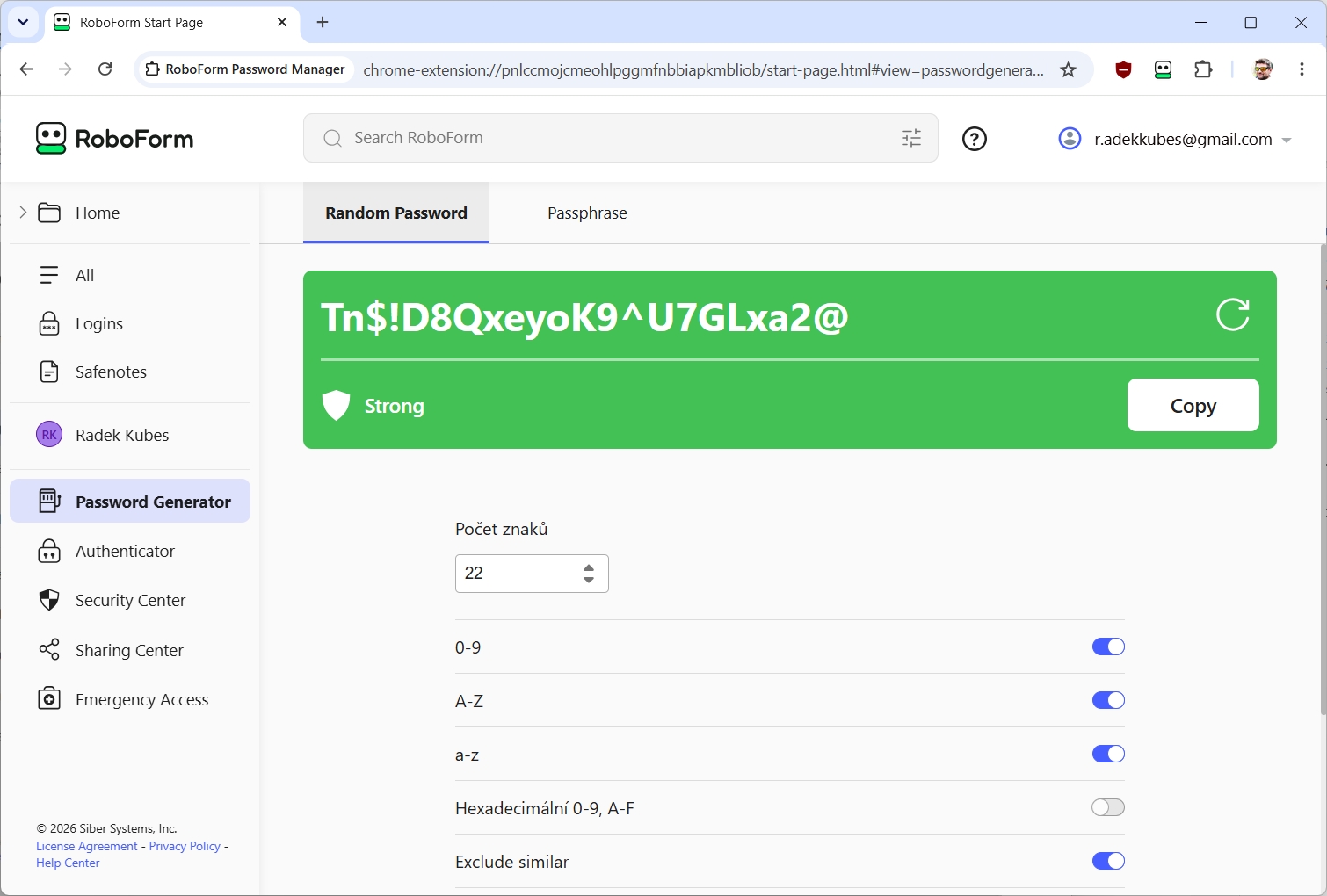The height and width of the screenshot is (896, 1327).
Task: Open the Chrome Extensions puzzle icon
Action: click(x=1203, y=69)
